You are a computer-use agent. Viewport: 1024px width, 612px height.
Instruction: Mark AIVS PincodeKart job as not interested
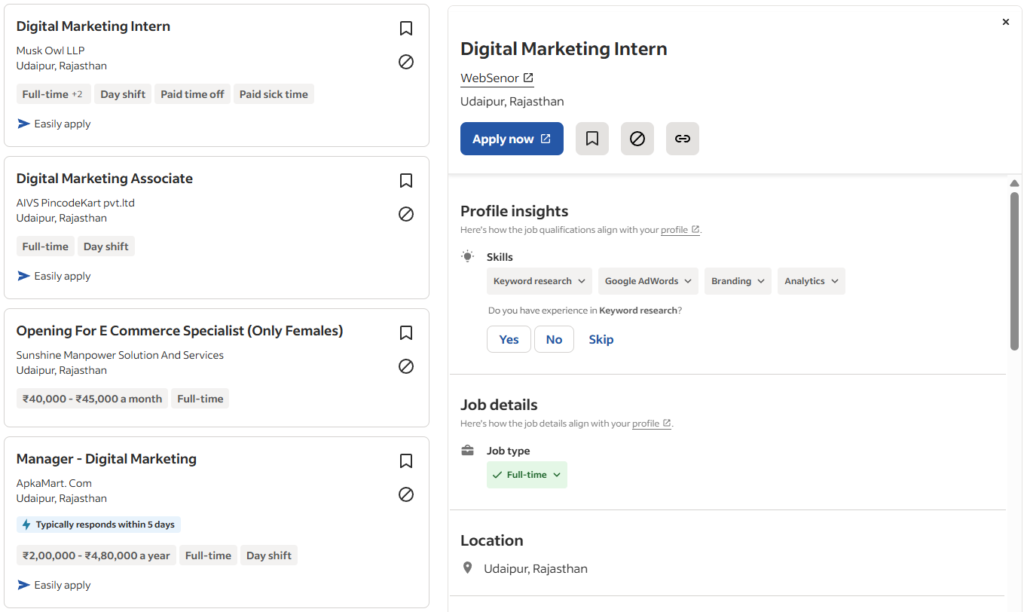coord(406,214)
